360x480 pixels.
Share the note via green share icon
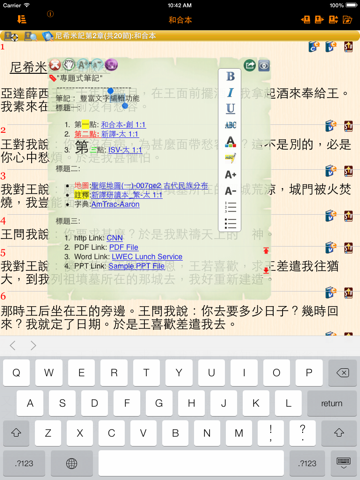click(x=250, y=65)
